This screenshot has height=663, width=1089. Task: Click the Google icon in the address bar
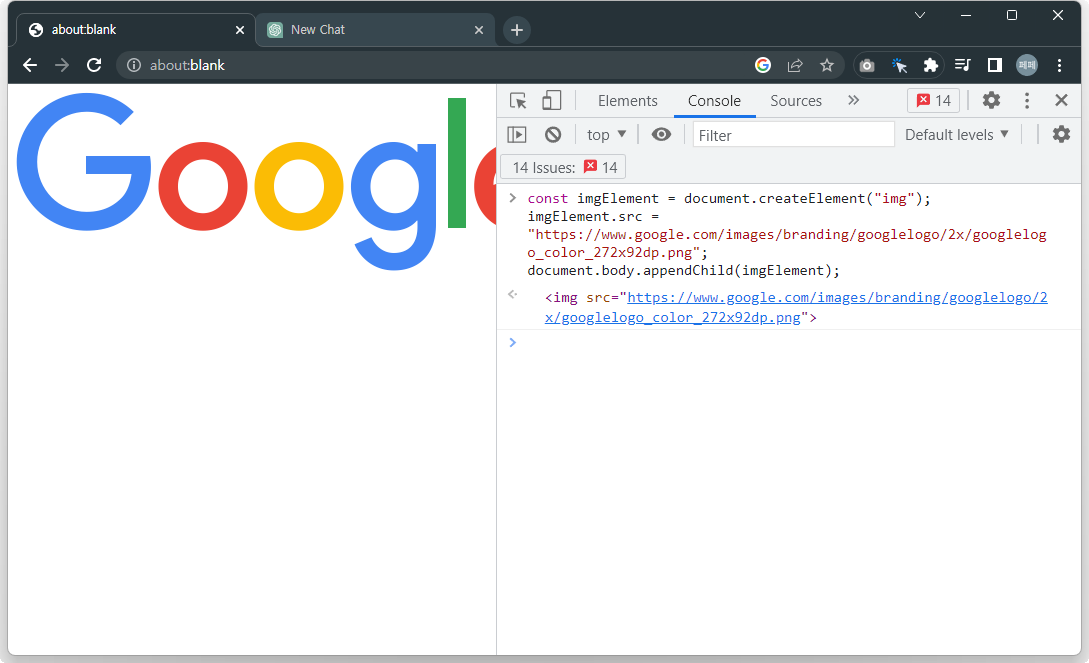coord(763,65)
